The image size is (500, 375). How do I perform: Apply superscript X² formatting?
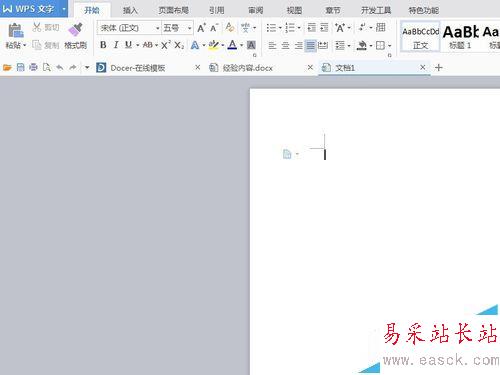click(166, 45)
